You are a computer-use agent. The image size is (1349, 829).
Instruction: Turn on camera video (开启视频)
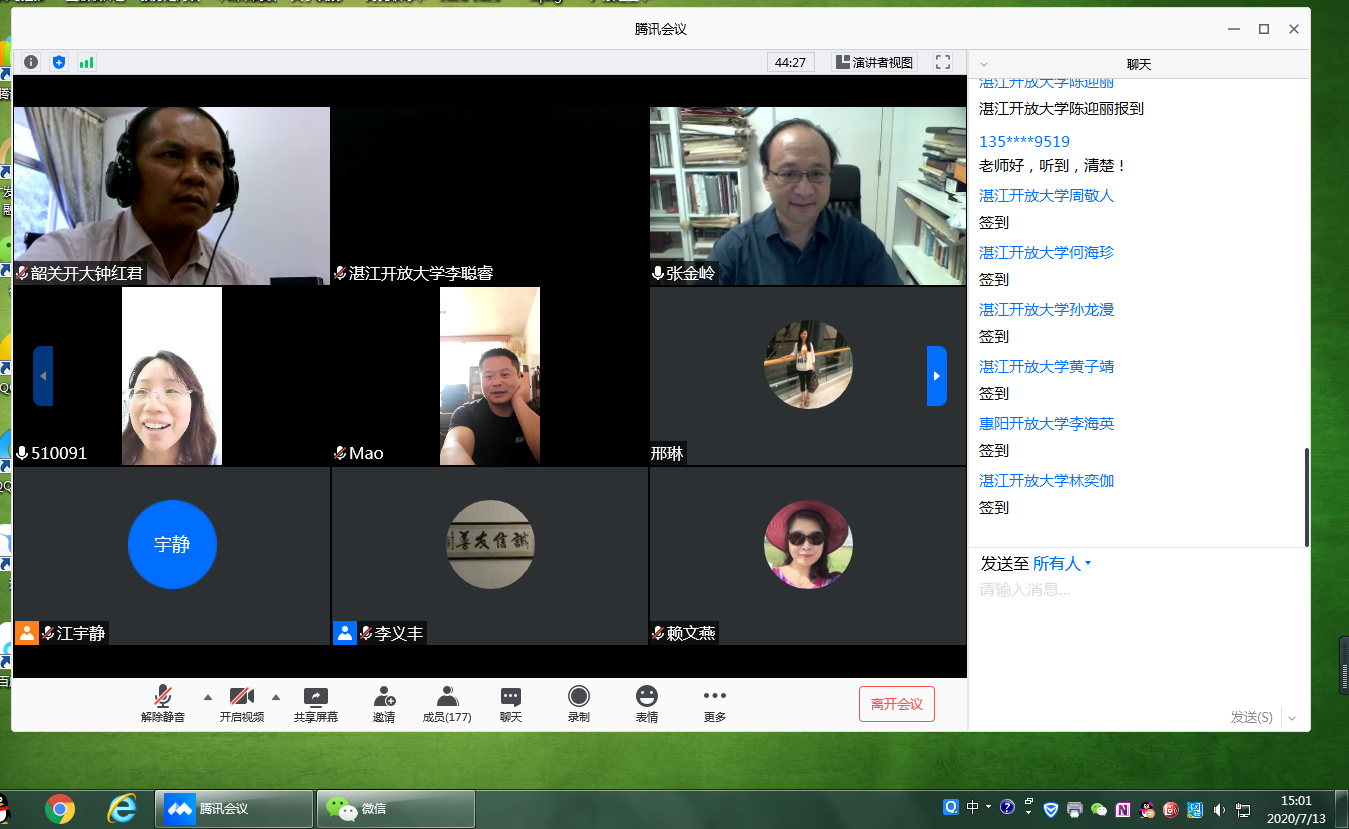pyautogui.click(x=241, y=704)
